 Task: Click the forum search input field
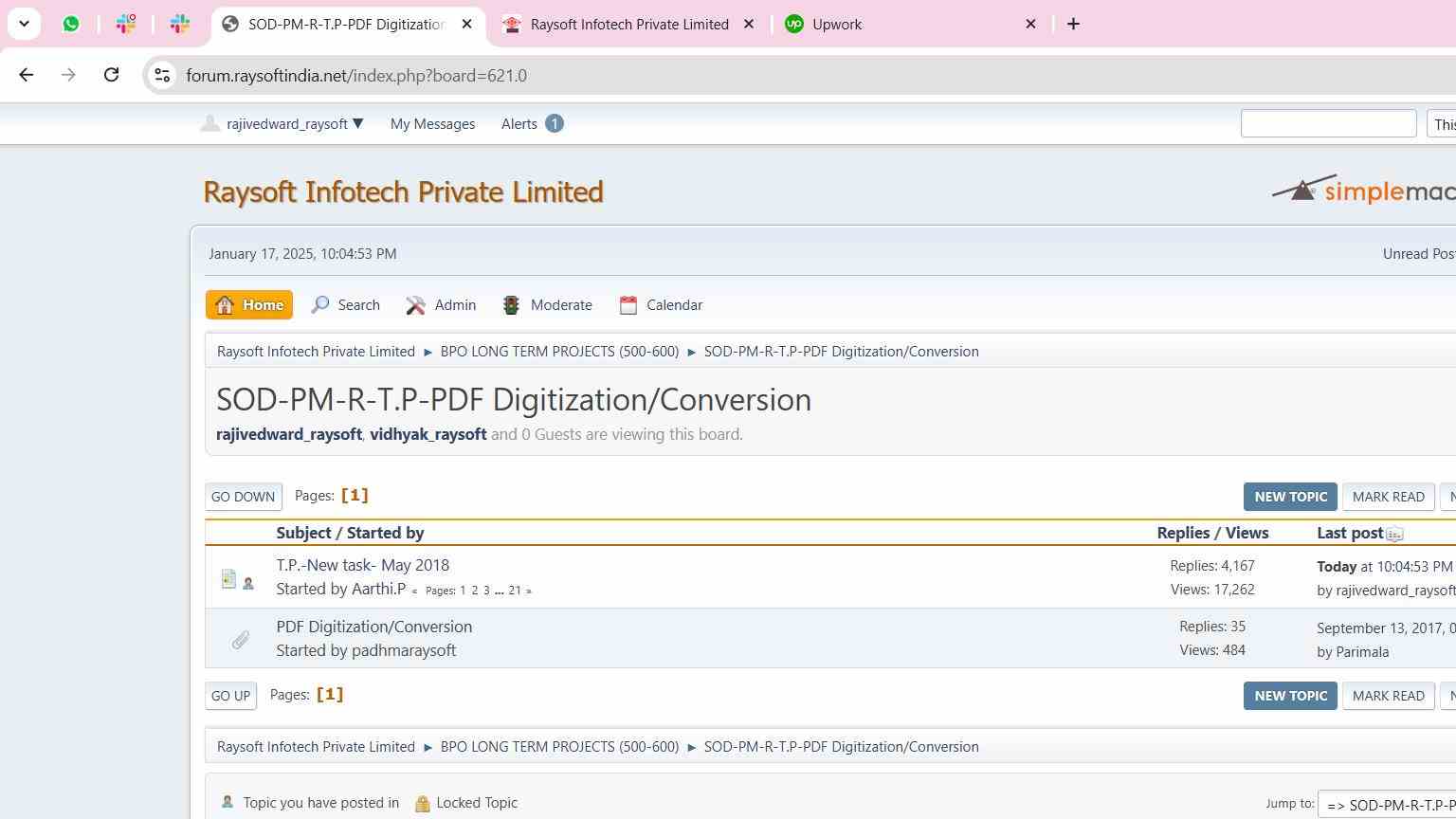pos(1328,123)
